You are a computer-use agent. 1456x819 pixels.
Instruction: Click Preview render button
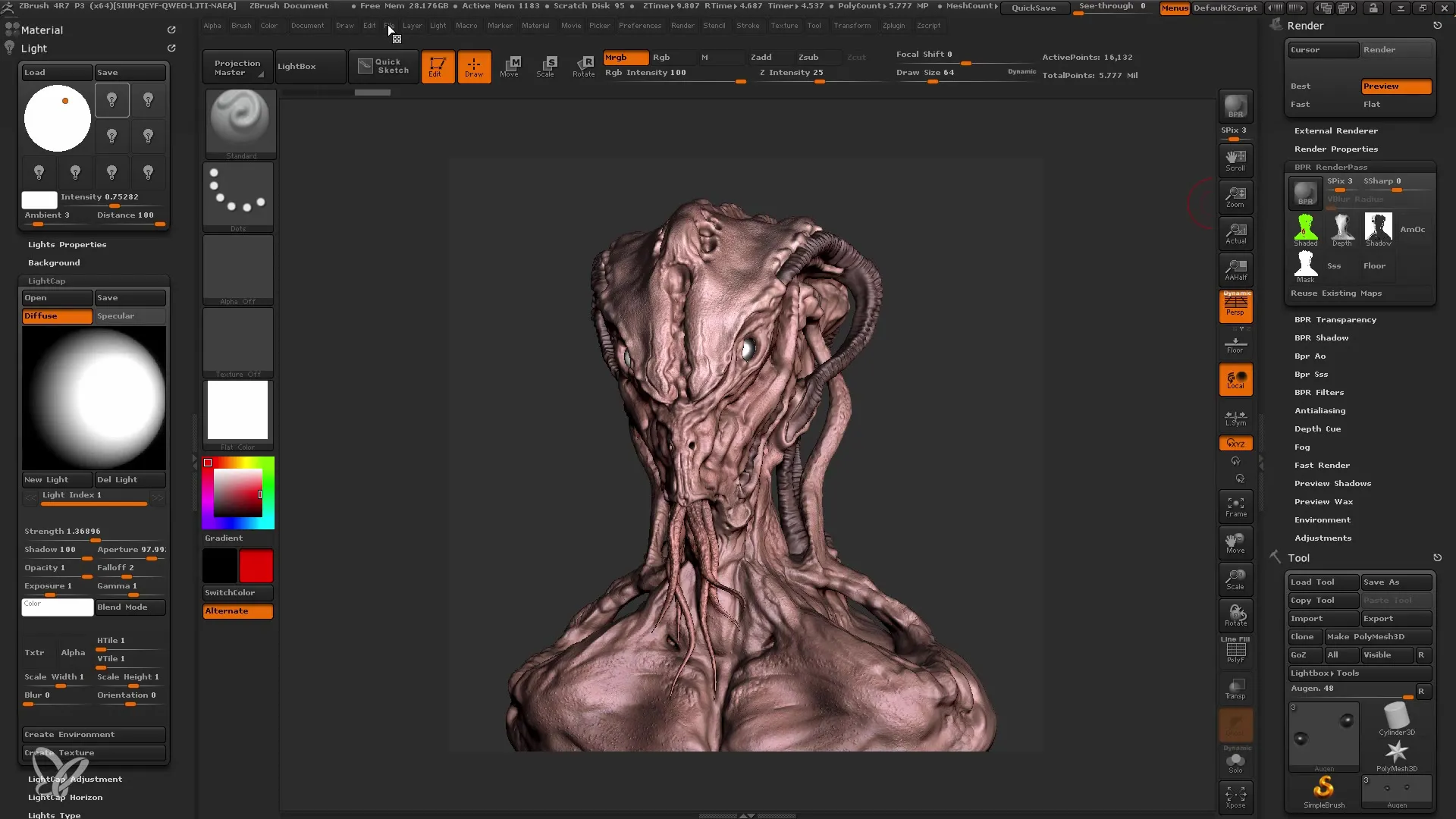pos(1396,85)
